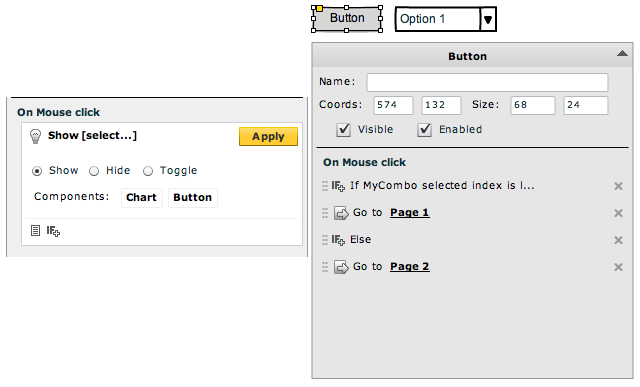Focus the Name input field
The image size is (640, 387).
tap(487, 82)
